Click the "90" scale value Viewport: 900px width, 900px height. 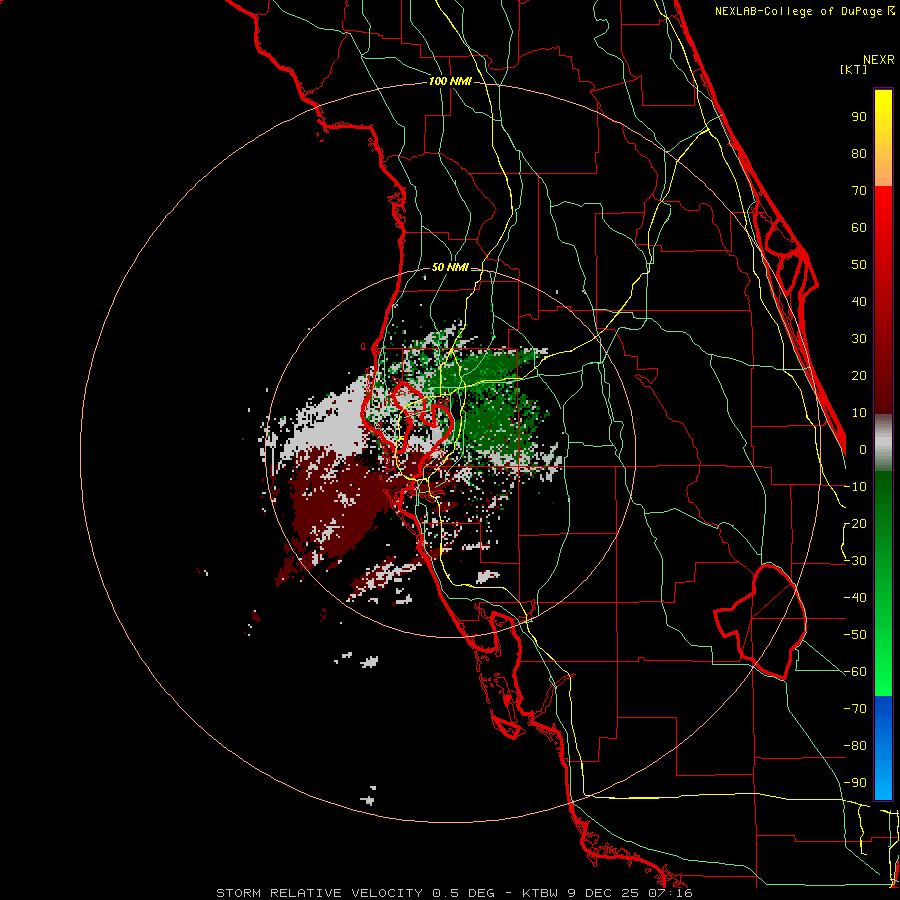click(859, 117)
